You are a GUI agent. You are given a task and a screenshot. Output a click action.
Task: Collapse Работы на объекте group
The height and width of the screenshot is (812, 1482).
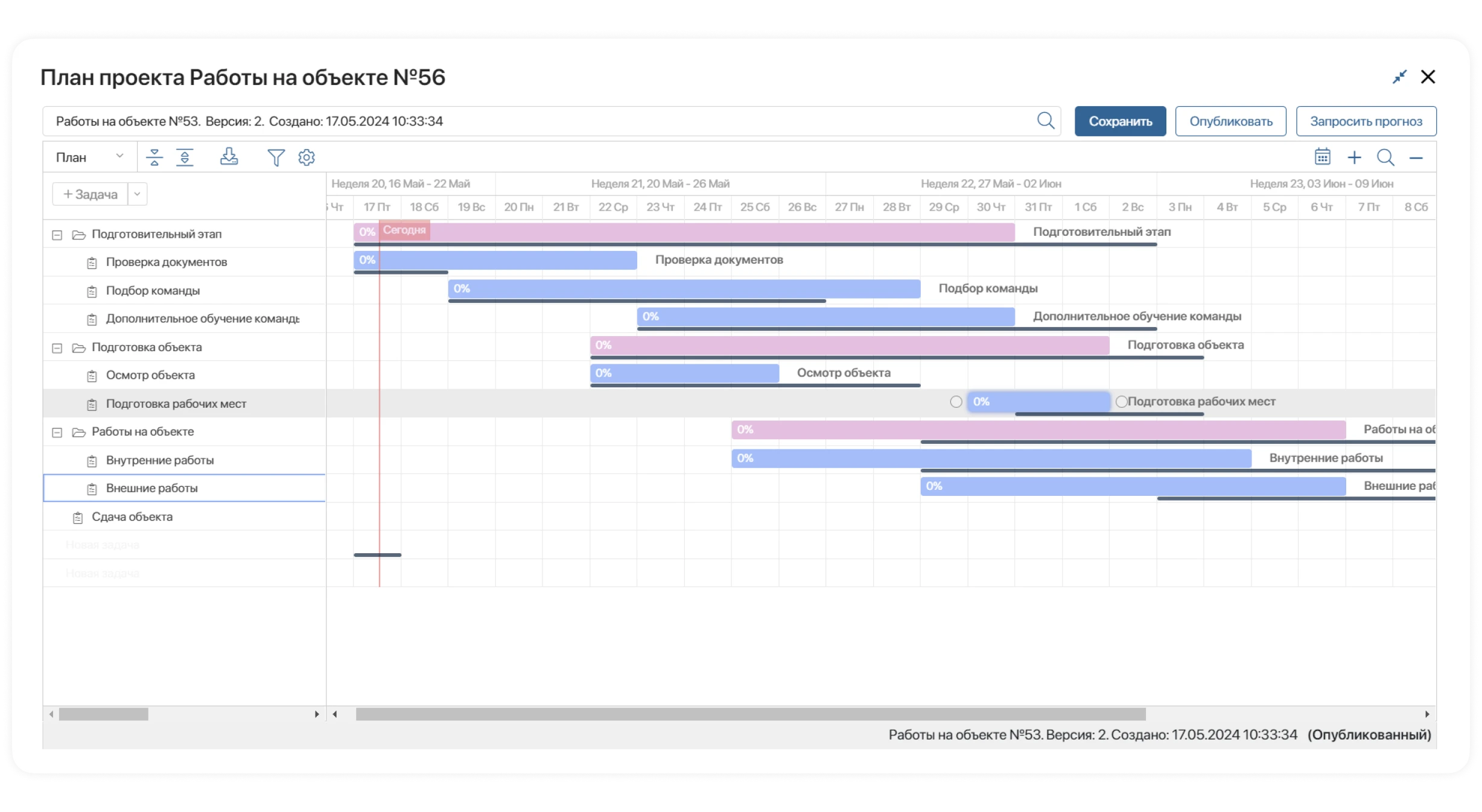[x=57, y=433]
